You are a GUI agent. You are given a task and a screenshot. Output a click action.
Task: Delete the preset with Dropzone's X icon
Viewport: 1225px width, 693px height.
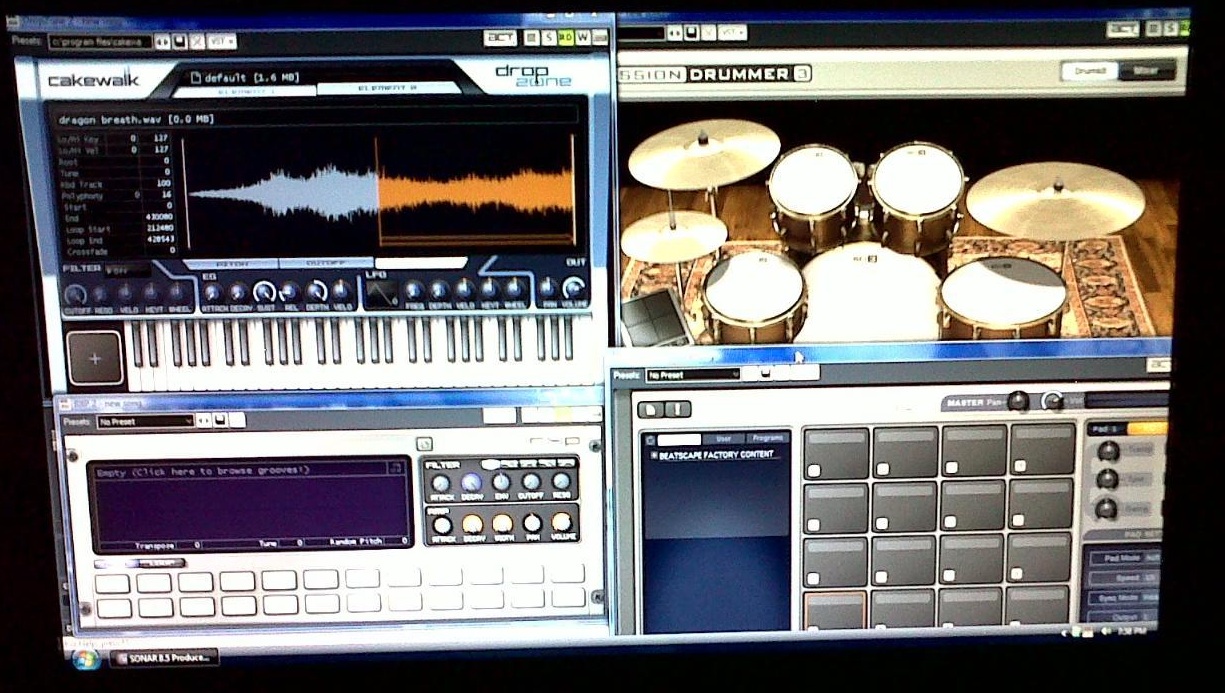pos(197,41)
